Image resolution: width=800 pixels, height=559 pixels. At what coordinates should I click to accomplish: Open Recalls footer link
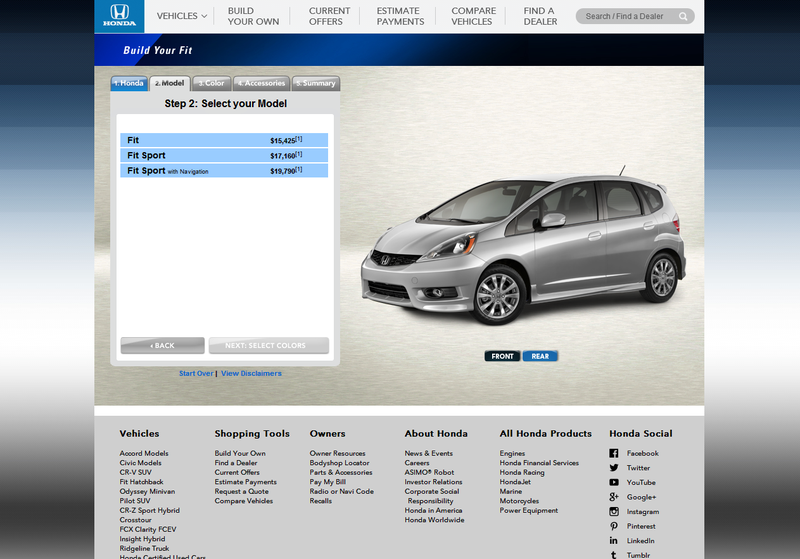click(x=320, y=501)
